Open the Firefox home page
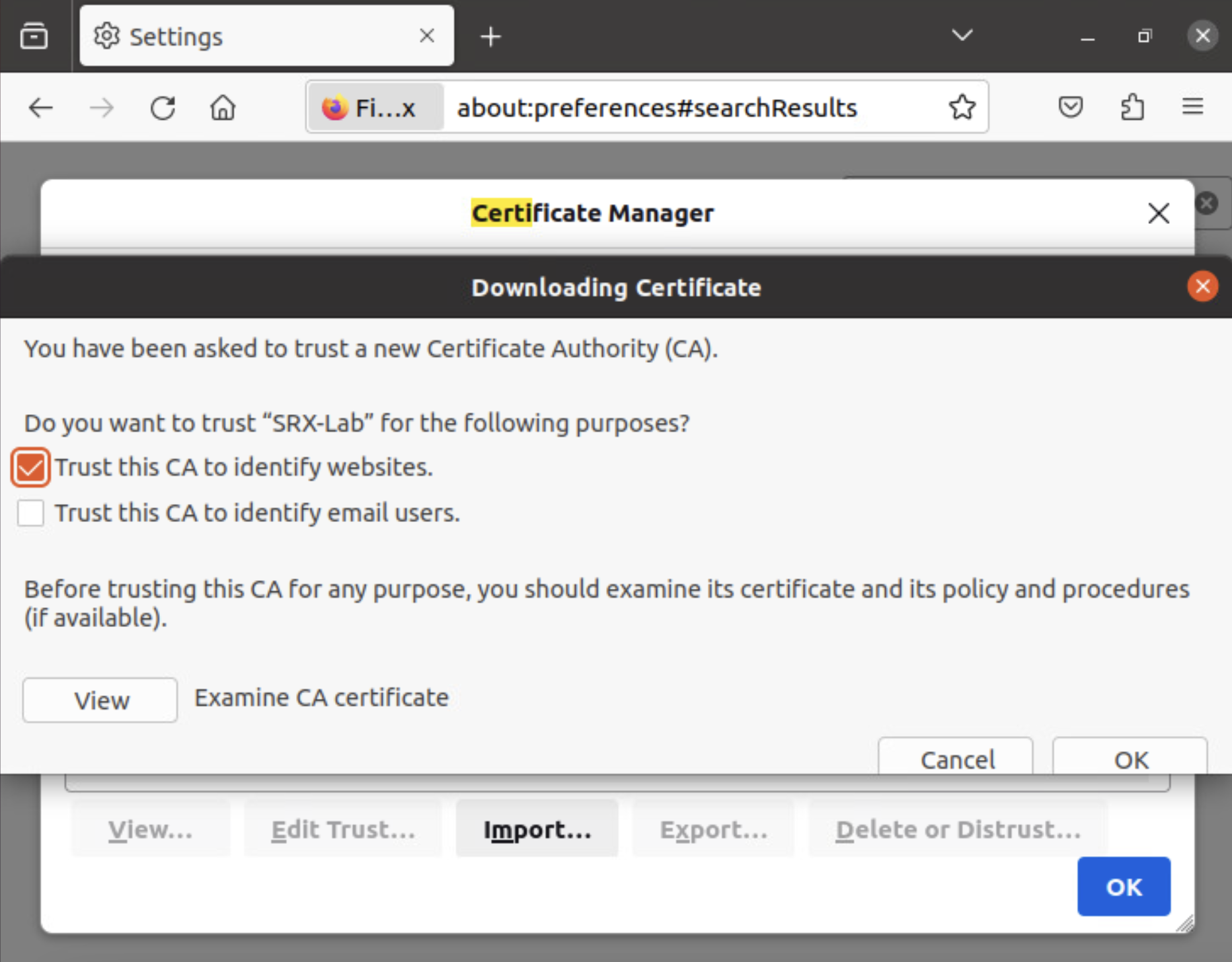This screenshot has height=962, width=1232. (x=223, y=108)
